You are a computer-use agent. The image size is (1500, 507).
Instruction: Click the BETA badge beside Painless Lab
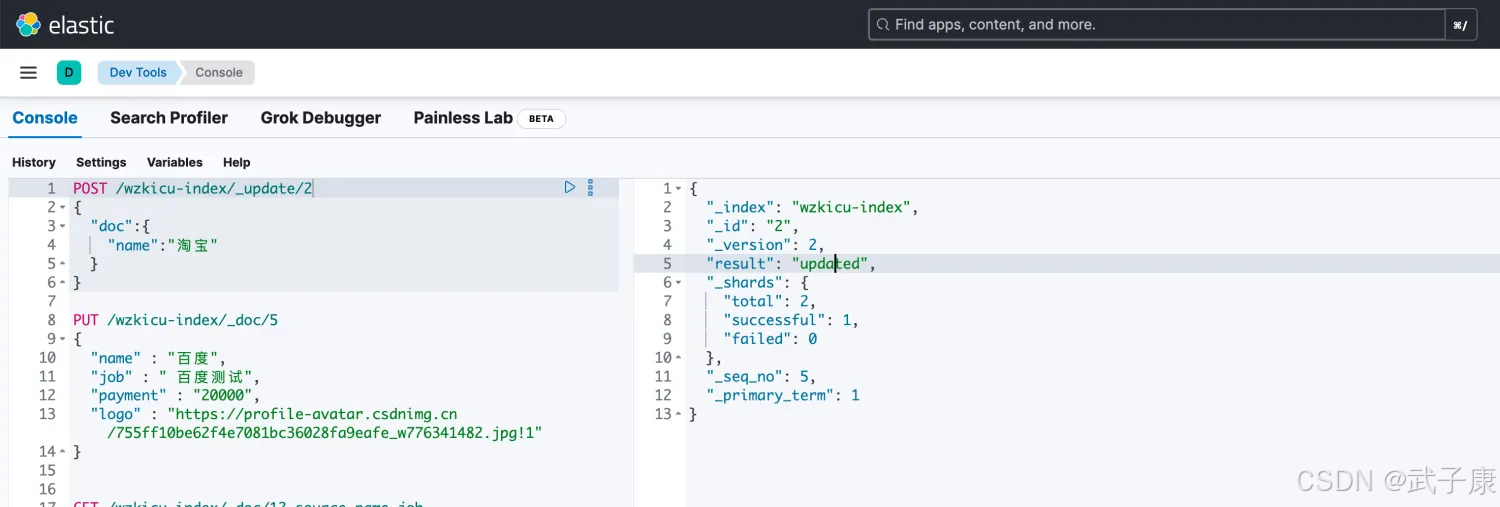pos(541,118)
